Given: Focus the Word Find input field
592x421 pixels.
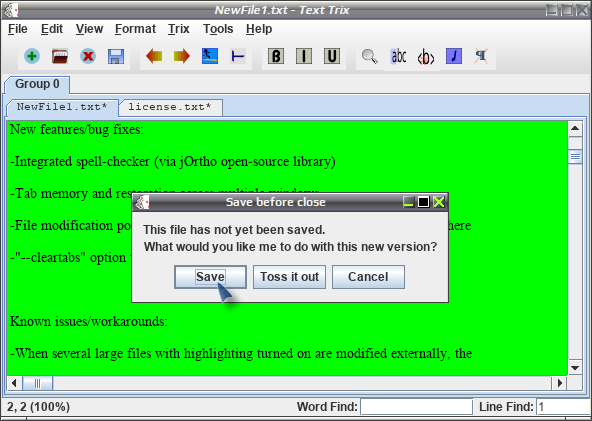Looking at the screenshot, I should point(416,407).
